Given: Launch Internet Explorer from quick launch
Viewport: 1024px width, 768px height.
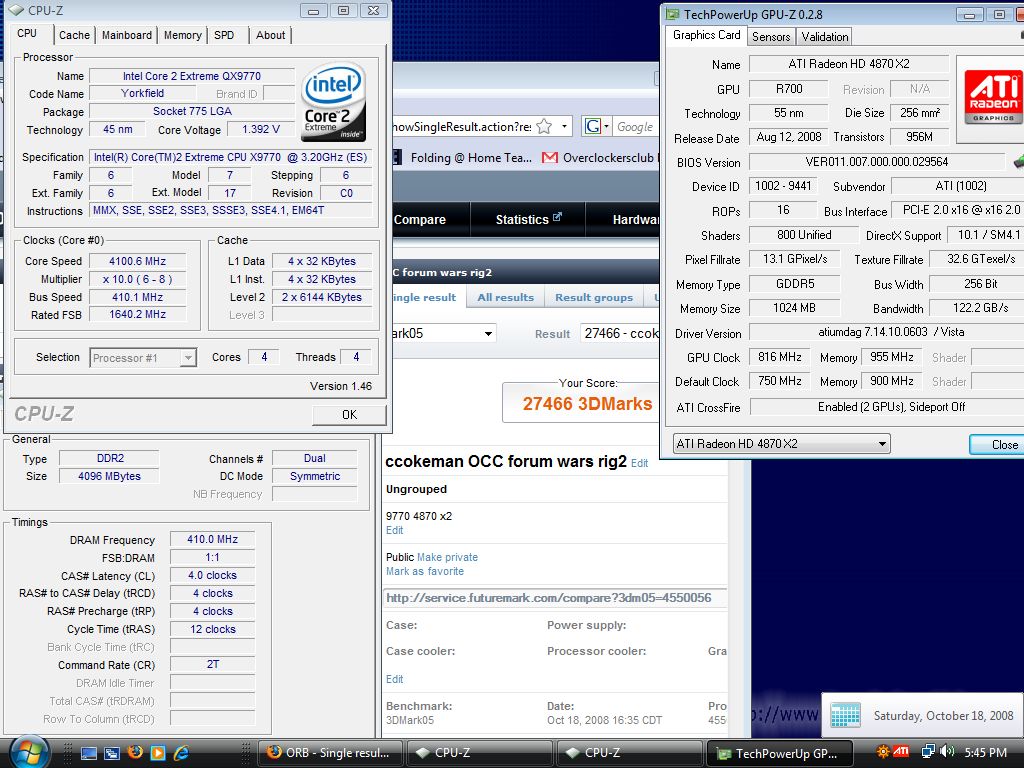Looking at the screenshot, I should tap(181, 753).
